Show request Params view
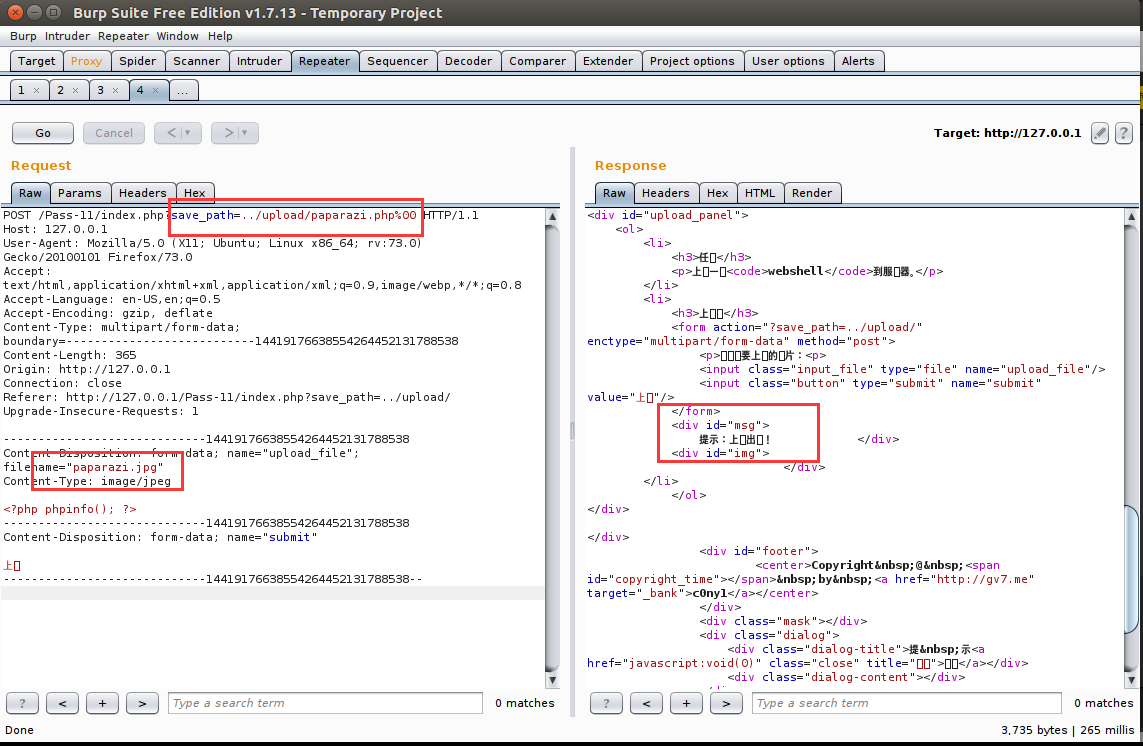This screenshot has height=746, width=1143. 79,193
